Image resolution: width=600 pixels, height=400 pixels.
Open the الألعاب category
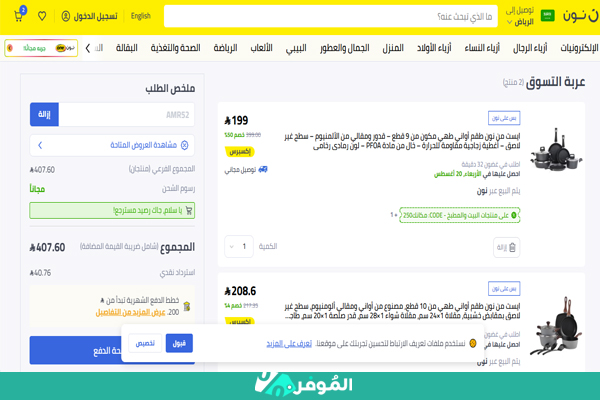pos(261,48)
